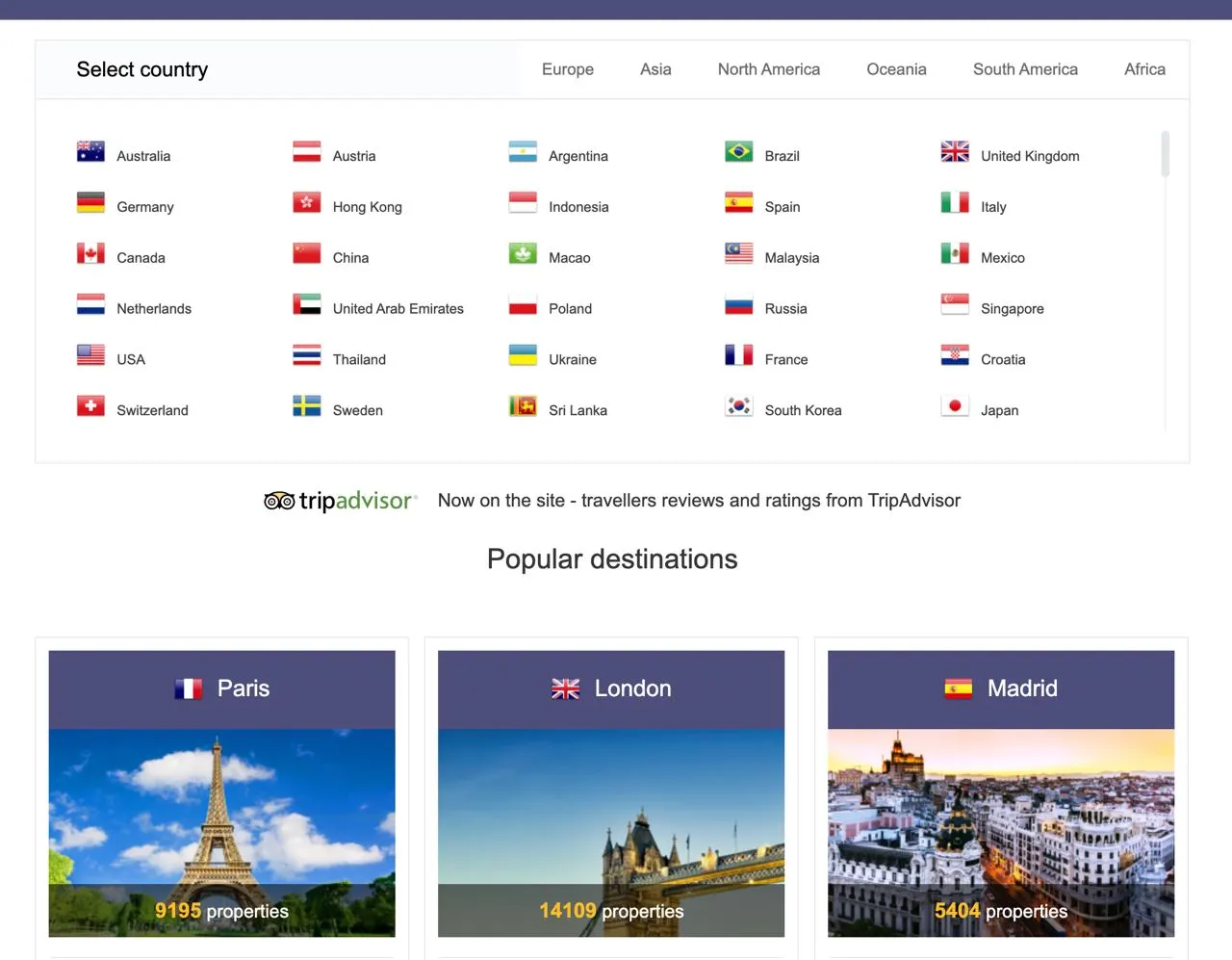Click the Sri Lanka flag icon

coord(523,406)
